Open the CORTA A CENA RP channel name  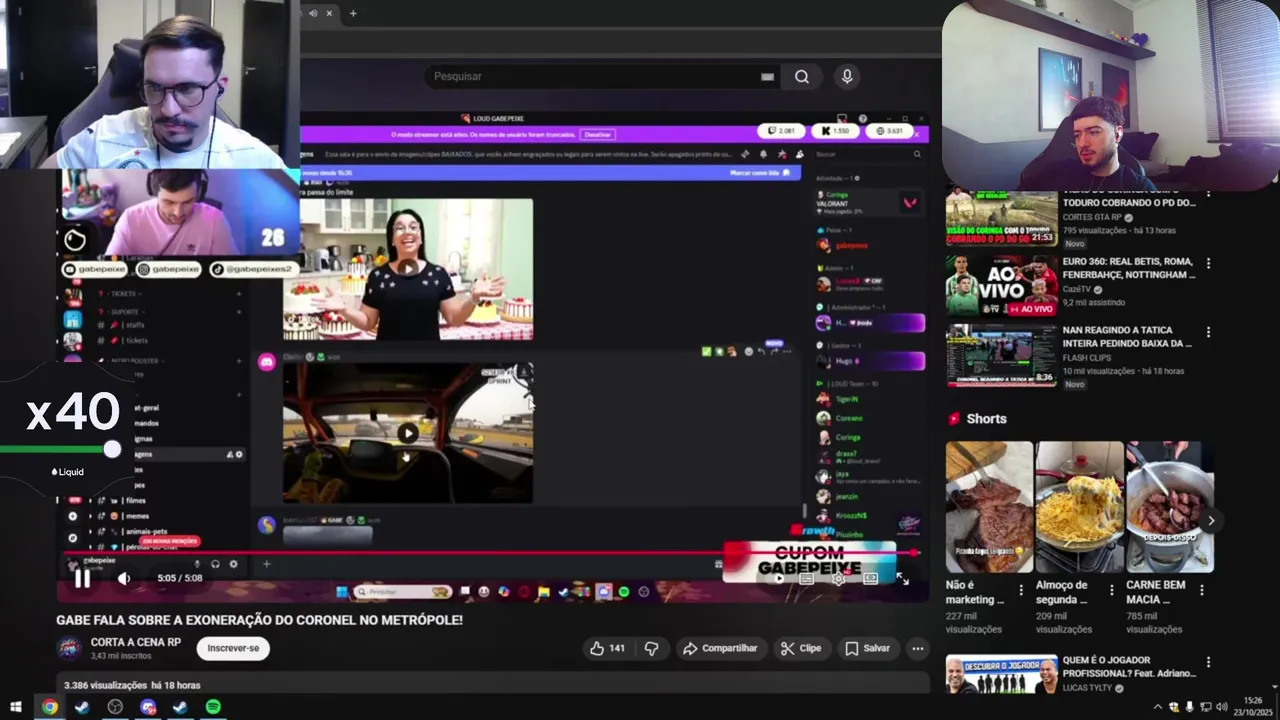click(x=136, y=642)
